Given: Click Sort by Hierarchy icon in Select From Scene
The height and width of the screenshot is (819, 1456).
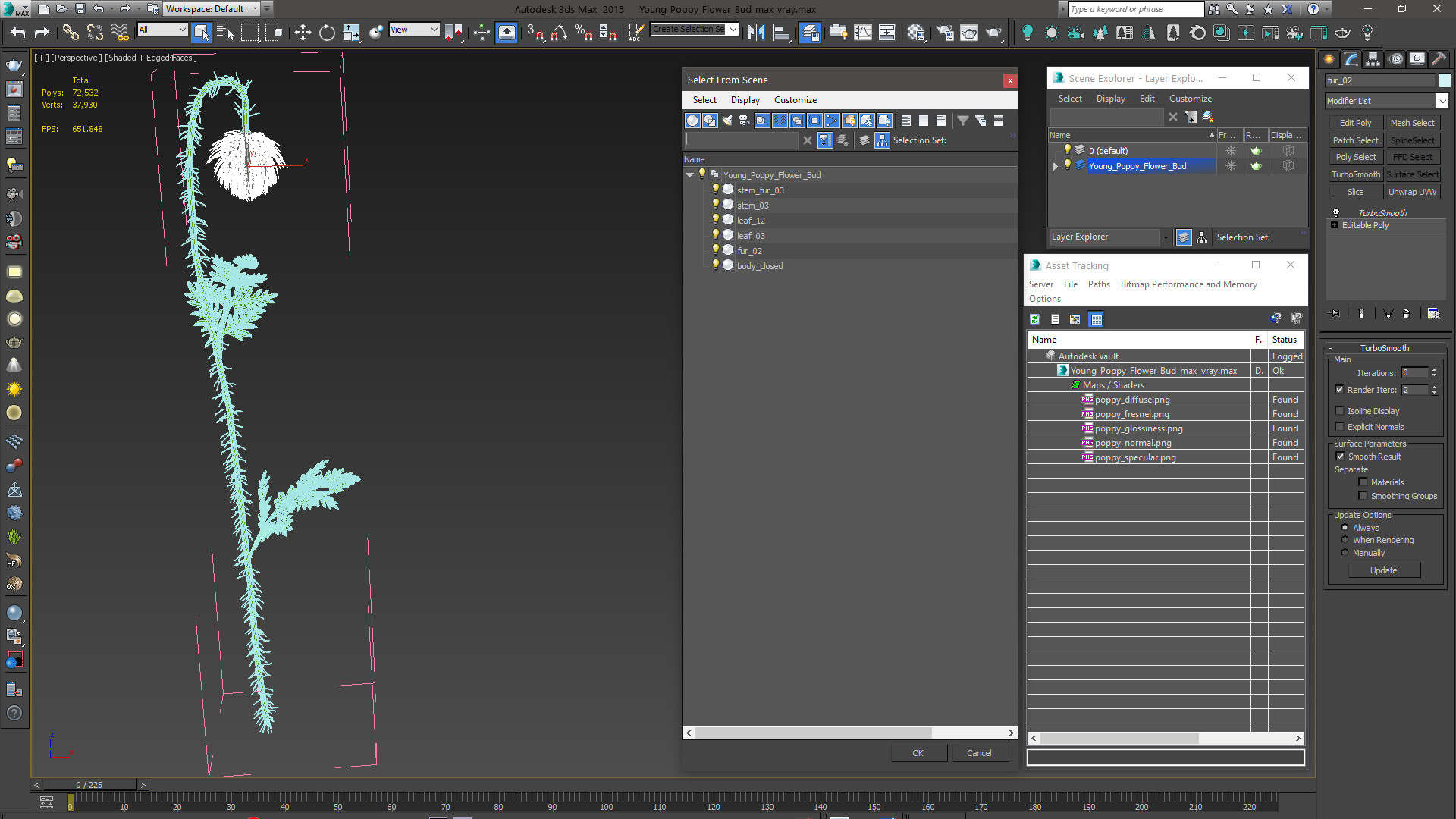Looking at the screenshot, I should coord(882,140).
